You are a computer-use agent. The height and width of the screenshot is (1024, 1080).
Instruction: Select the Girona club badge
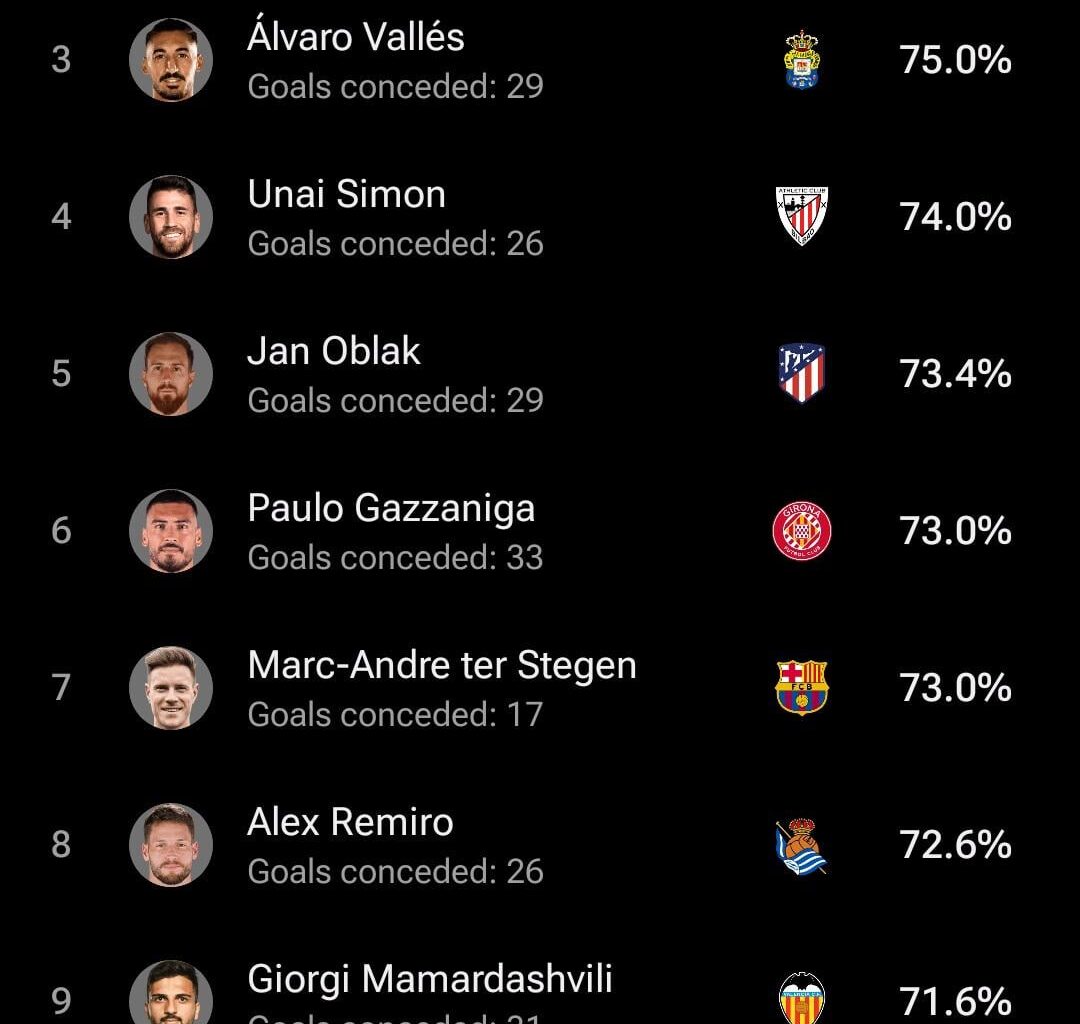point(802,531)
